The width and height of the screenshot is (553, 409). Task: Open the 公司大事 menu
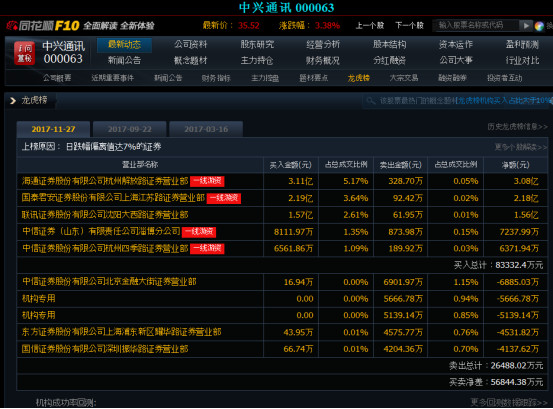456,60
